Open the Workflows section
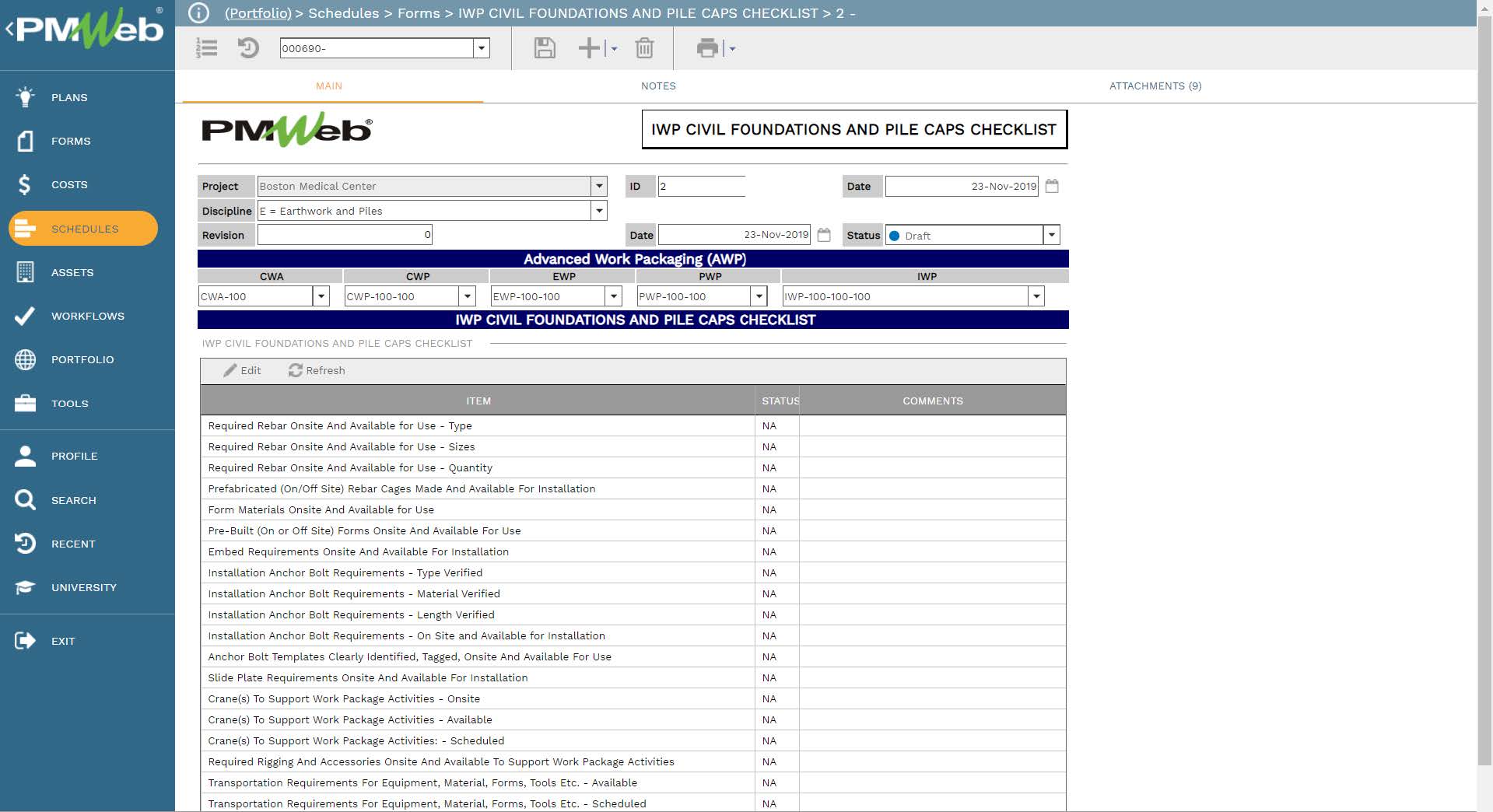1493x812 pixels. tap(87, 316)
